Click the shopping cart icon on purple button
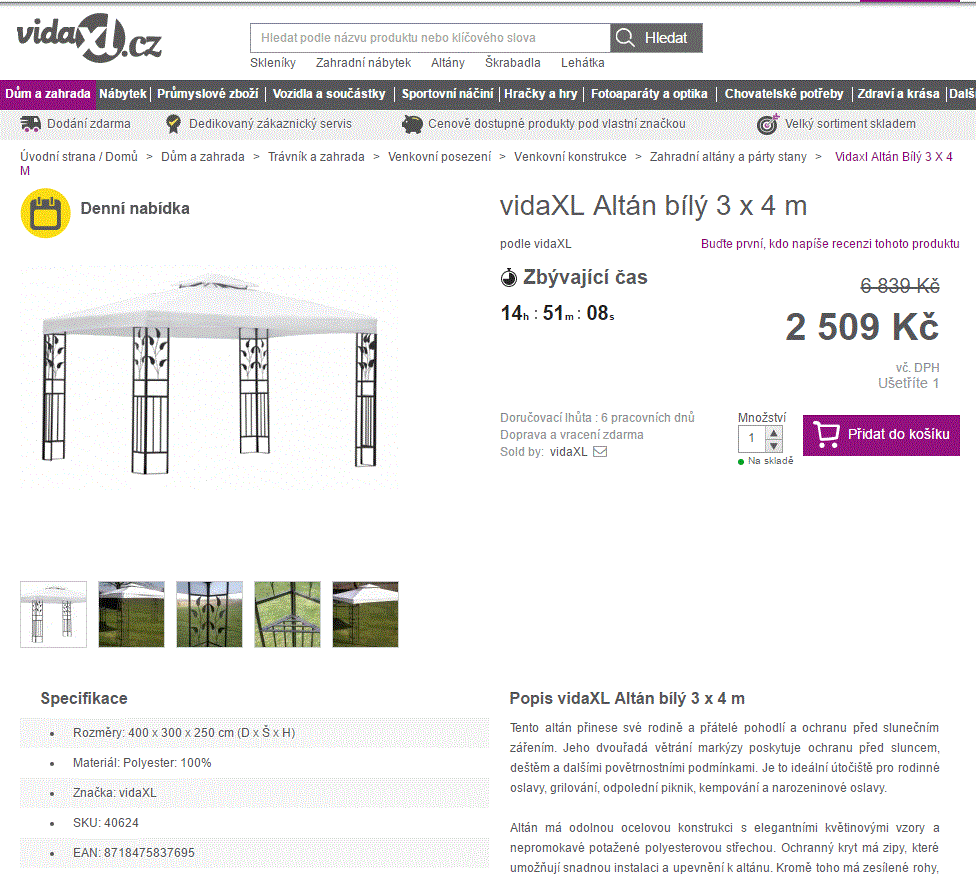 (827, 434)
